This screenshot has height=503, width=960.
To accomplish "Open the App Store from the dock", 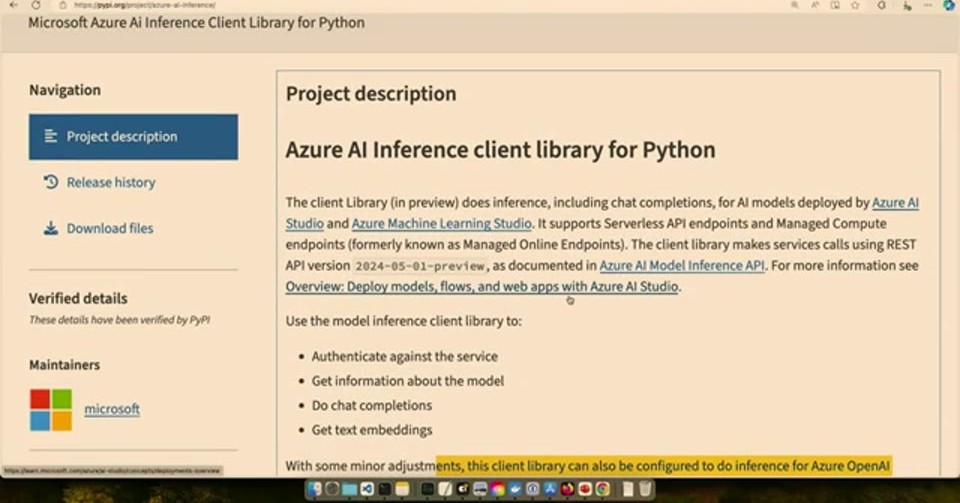I will click(x=550, y=489).
